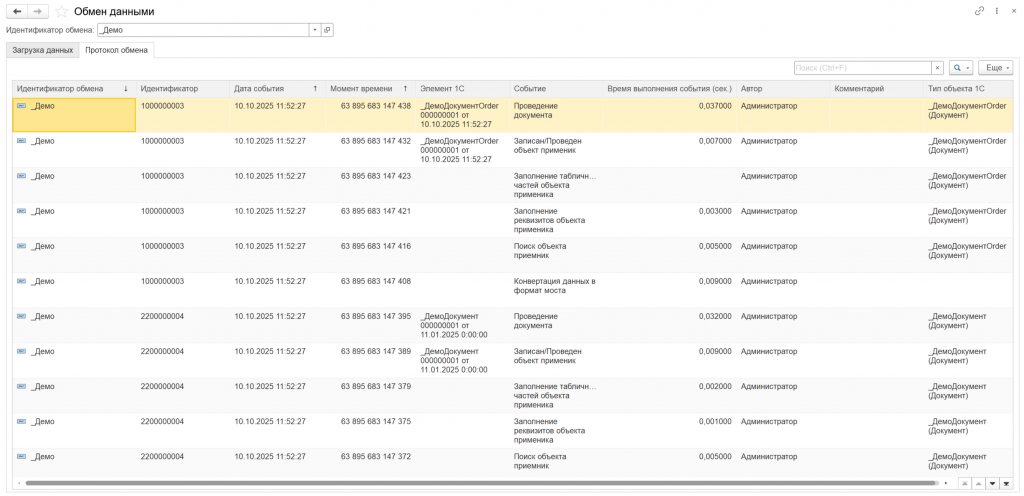
Task: Click the row icon of the time 63 895 683 147 432 row
Action: coord(22,141)
